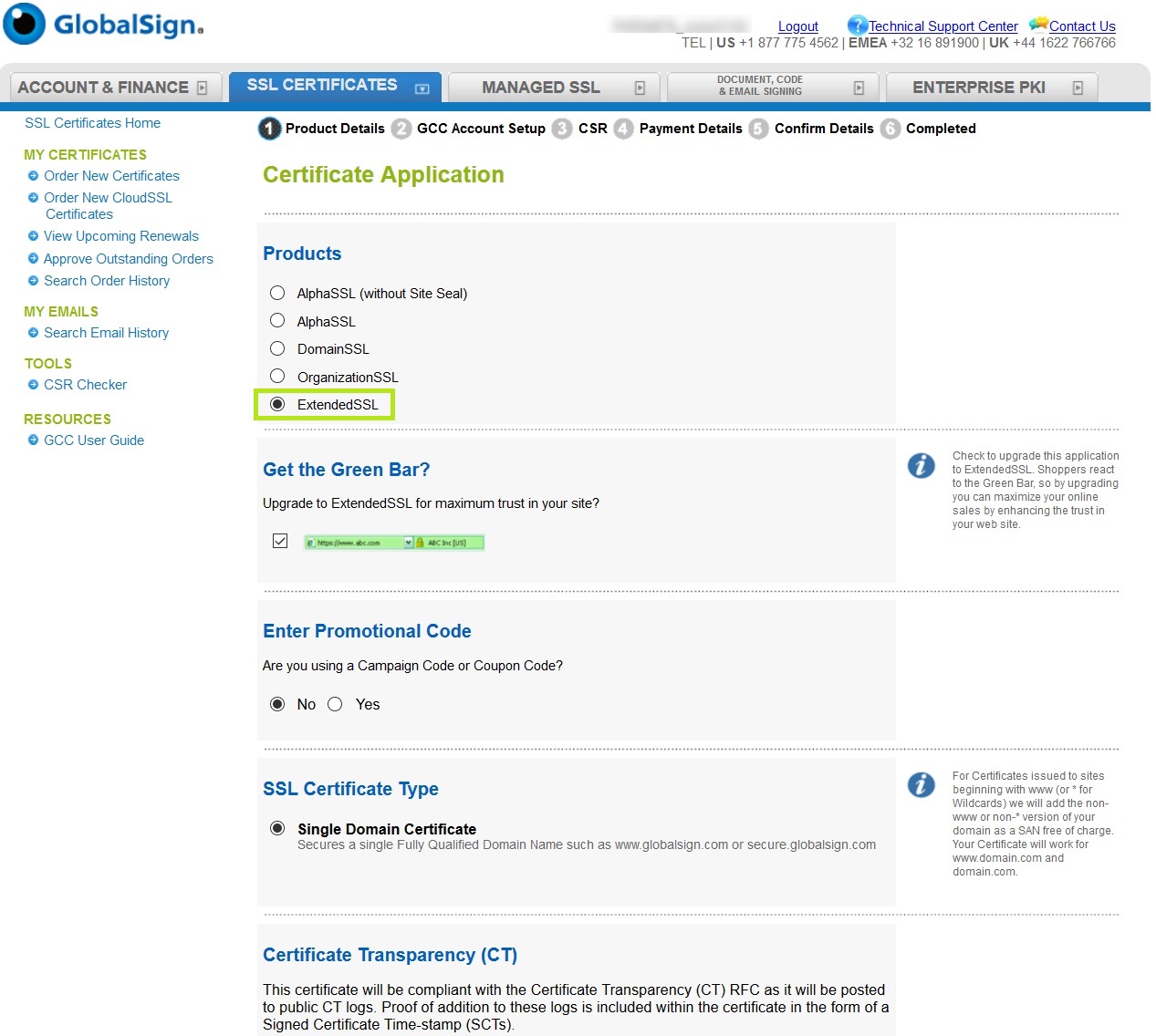The image size is (1156, 1036).
Task: Click the step 1 Product Details circle
Action: click(x=269, y=129)
